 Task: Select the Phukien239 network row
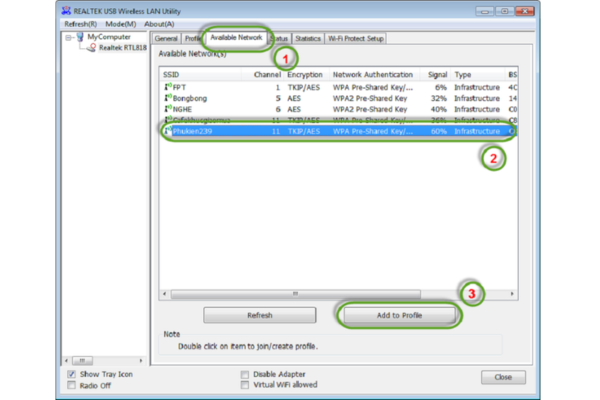[339, 131]
